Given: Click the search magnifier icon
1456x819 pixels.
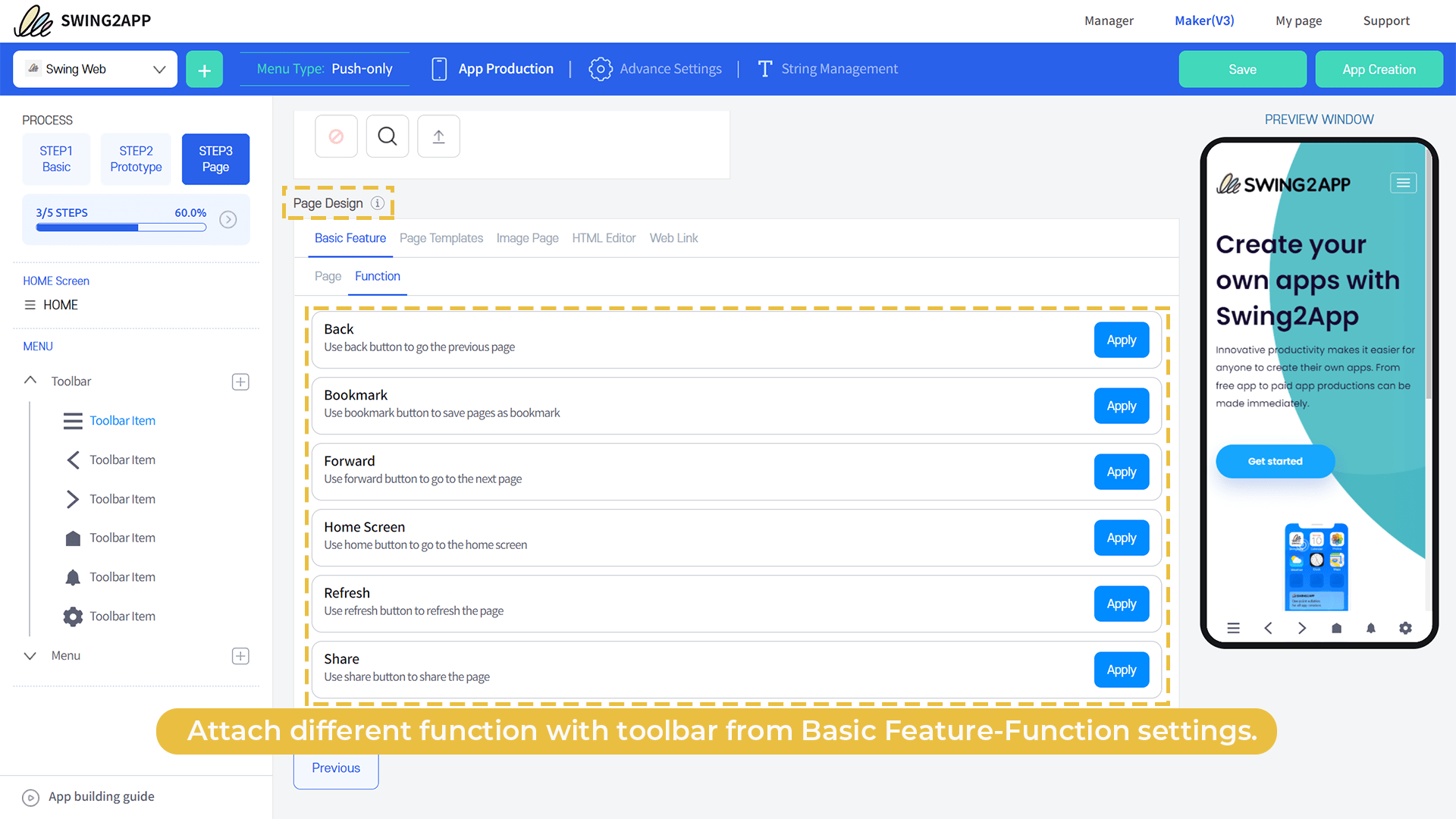Looking at the screenshot, I should pyautogui.click(x=388, y=136).
